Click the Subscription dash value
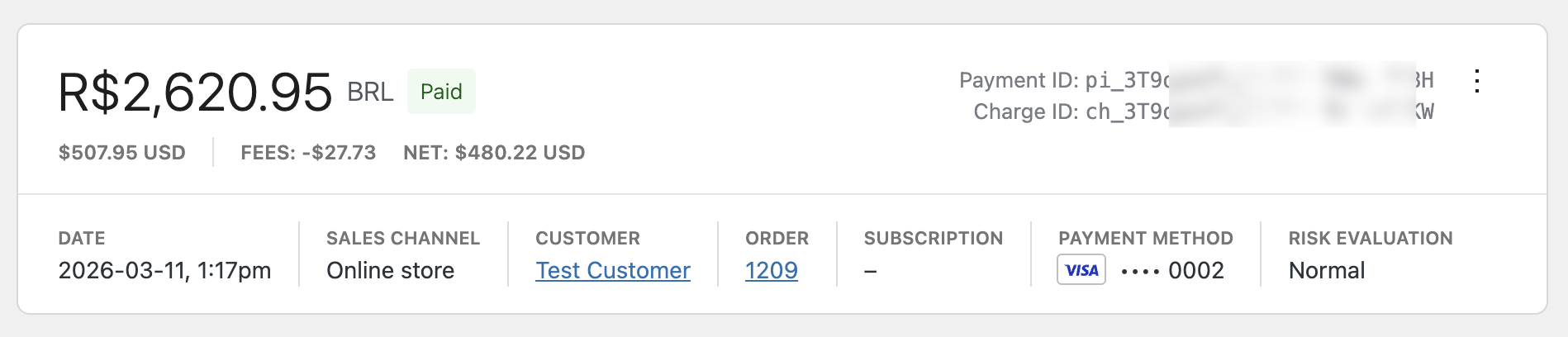 pos(870,271)
